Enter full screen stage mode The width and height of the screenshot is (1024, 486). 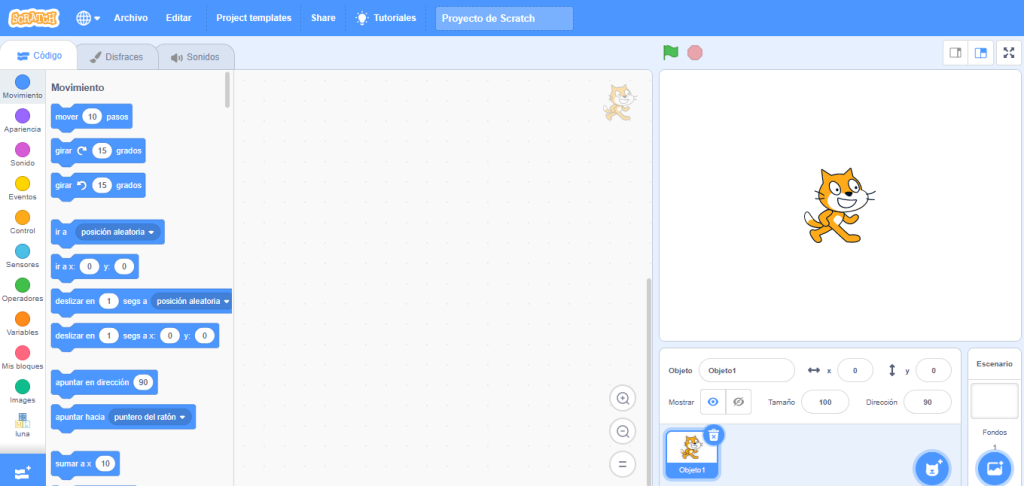tap(1008, 53)
